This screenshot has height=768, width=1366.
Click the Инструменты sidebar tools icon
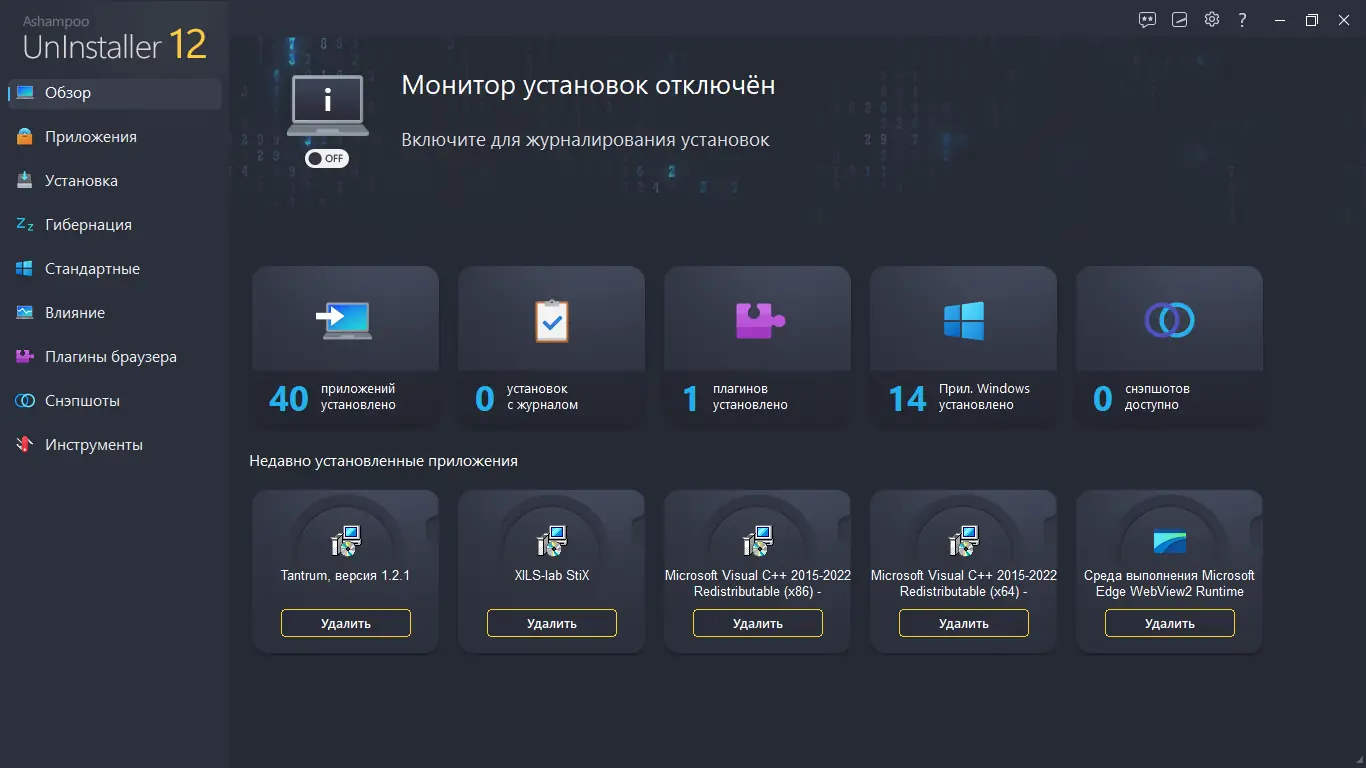[25, 445]
